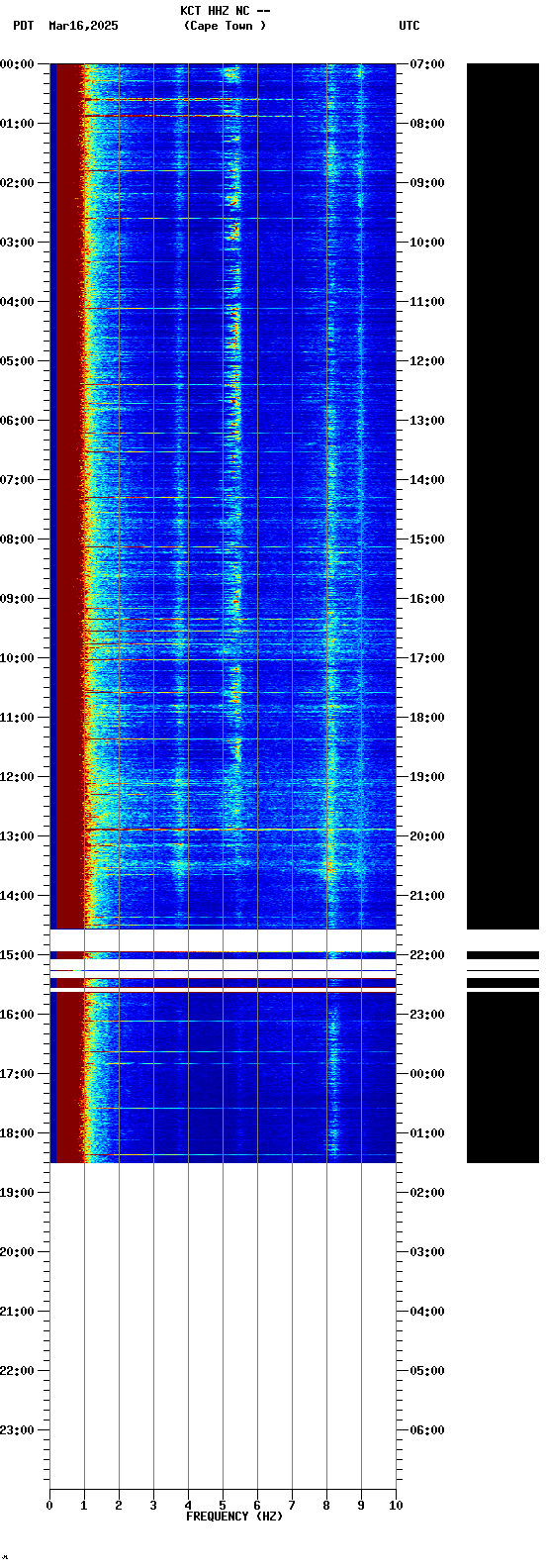Click the 23:00 PDT time tick label
546x1568 pixels.
(17, 1430)
